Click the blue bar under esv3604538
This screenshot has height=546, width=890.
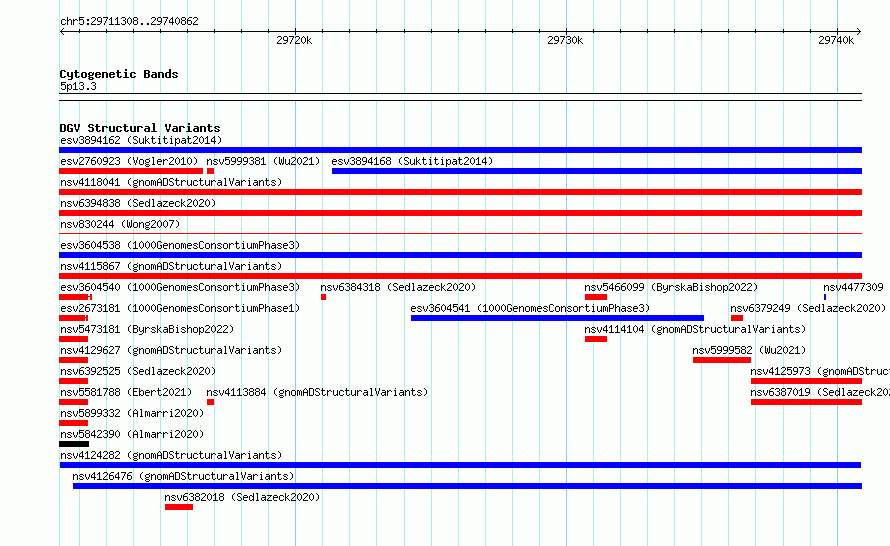[460, 255]
